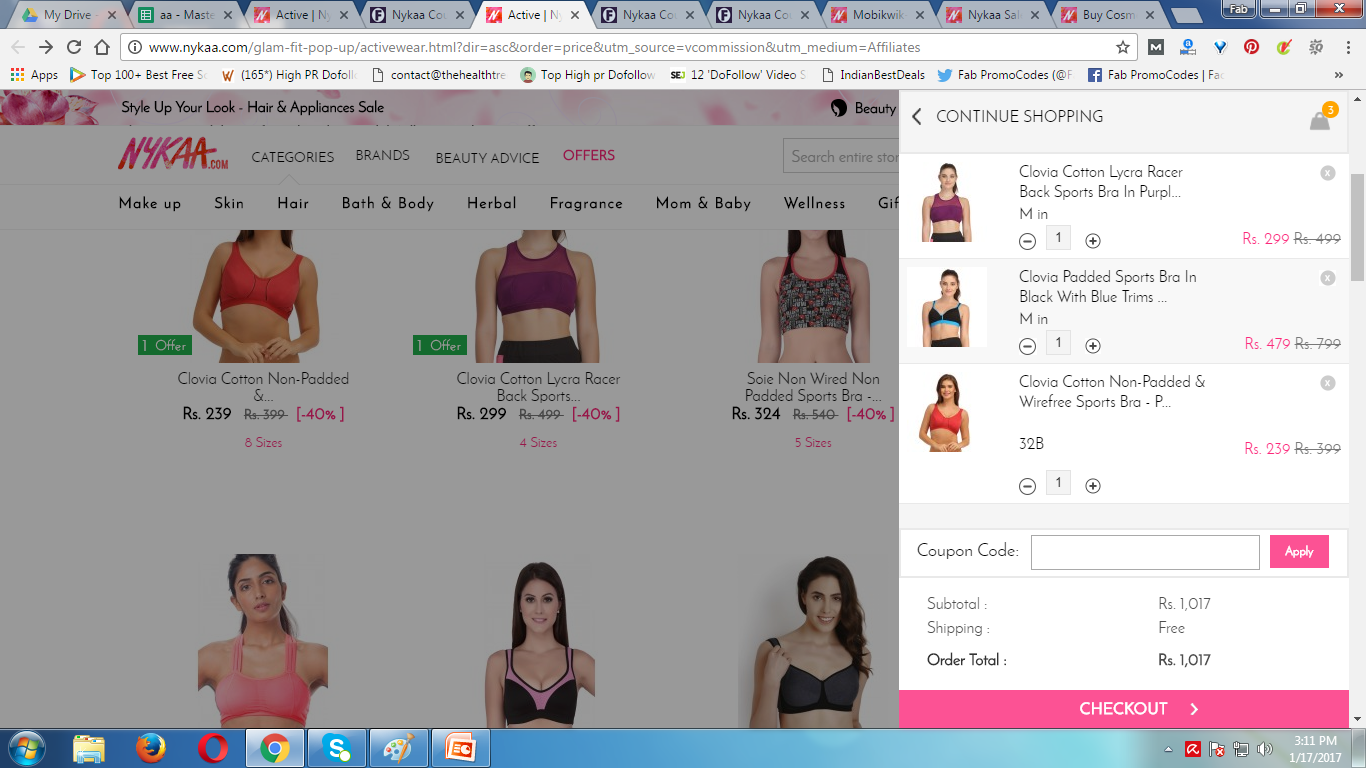
Task: Select the Fragrance category
Action: coord(586,203)
